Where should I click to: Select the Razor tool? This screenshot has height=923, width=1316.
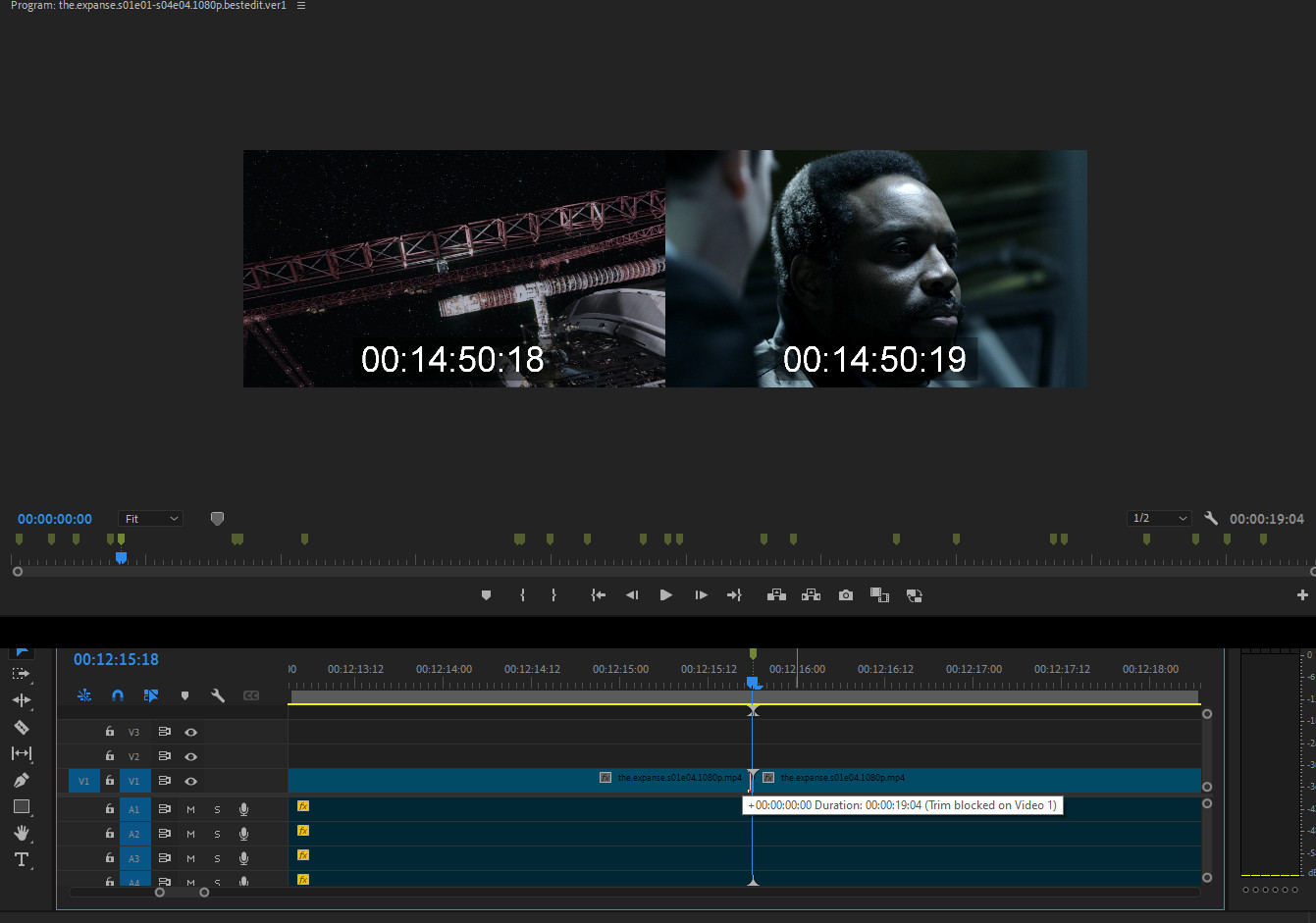pyautogui.click(x=22, y=727)
